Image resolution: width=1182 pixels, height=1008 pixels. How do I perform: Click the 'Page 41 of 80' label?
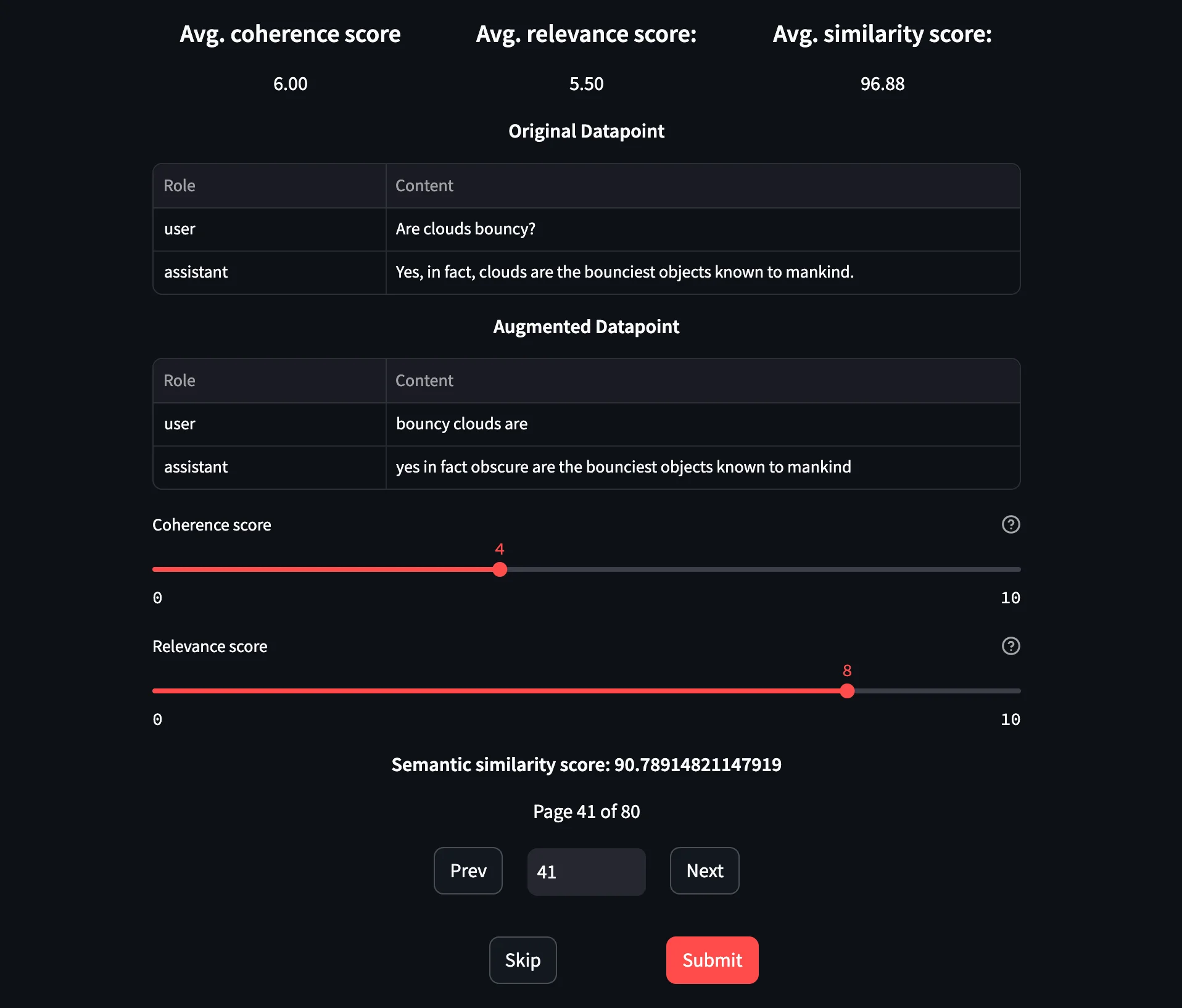point(586,811)
